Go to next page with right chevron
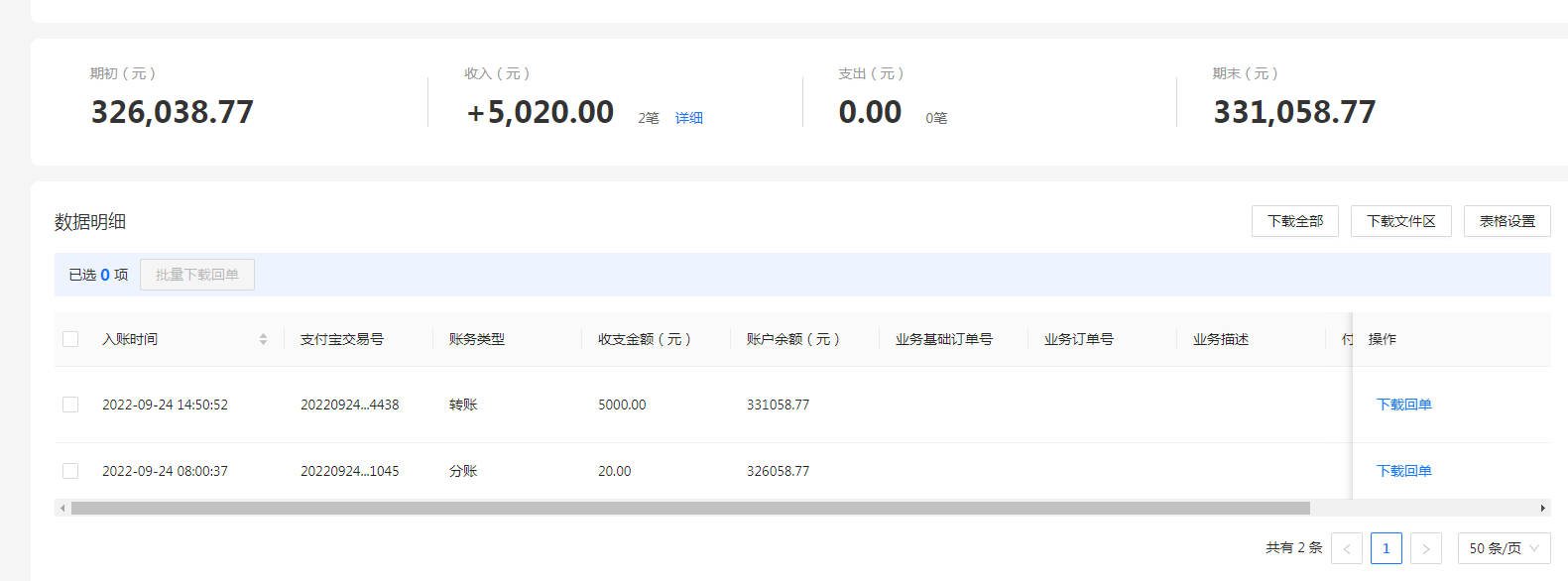This screenshot has width=1568, height=581. click(x=1426, y=548)
